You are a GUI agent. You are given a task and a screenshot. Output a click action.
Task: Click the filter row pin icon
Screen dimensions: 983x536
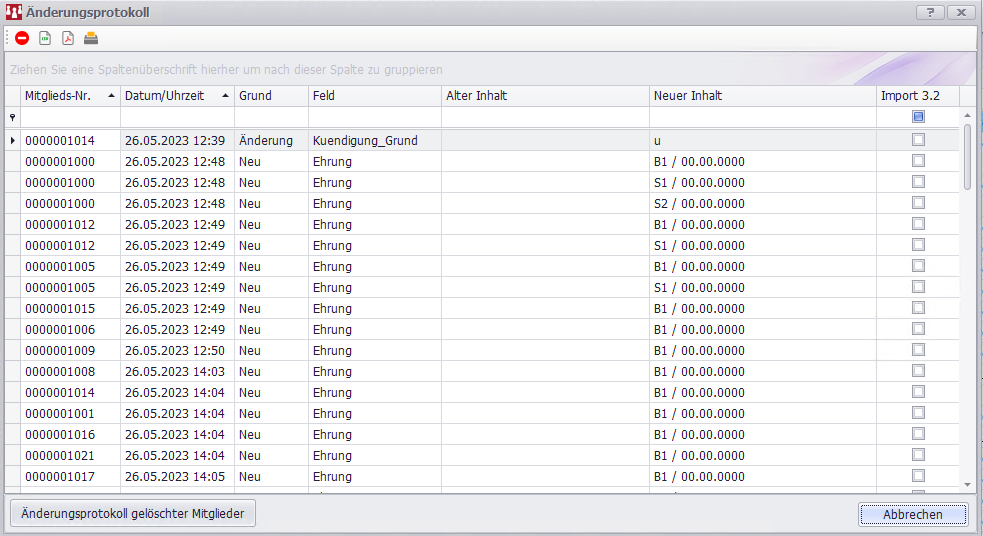tap(13, 118)
